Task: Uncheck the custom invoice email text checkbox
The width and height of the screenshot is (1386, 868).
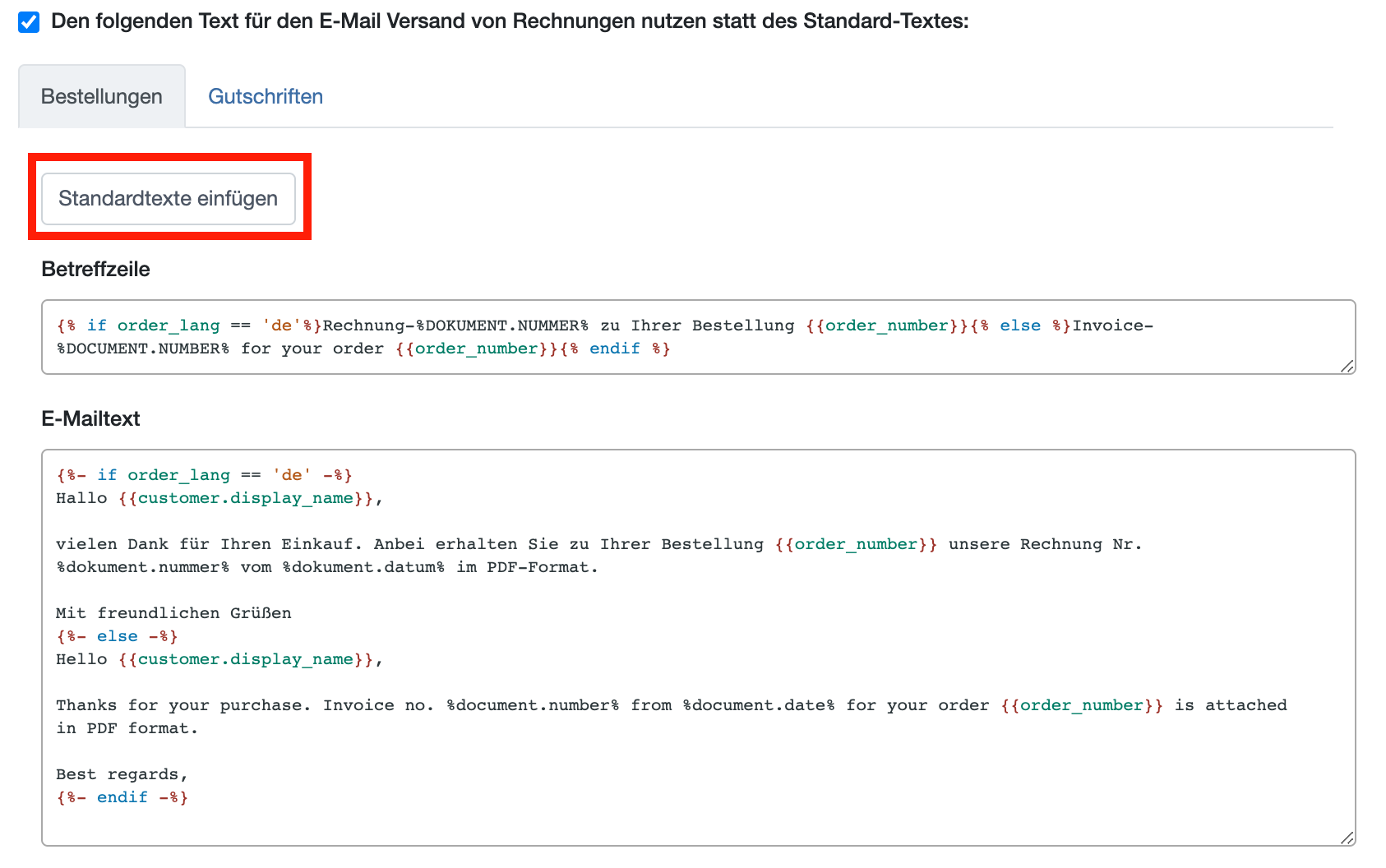Action: (x=29, y=22)
